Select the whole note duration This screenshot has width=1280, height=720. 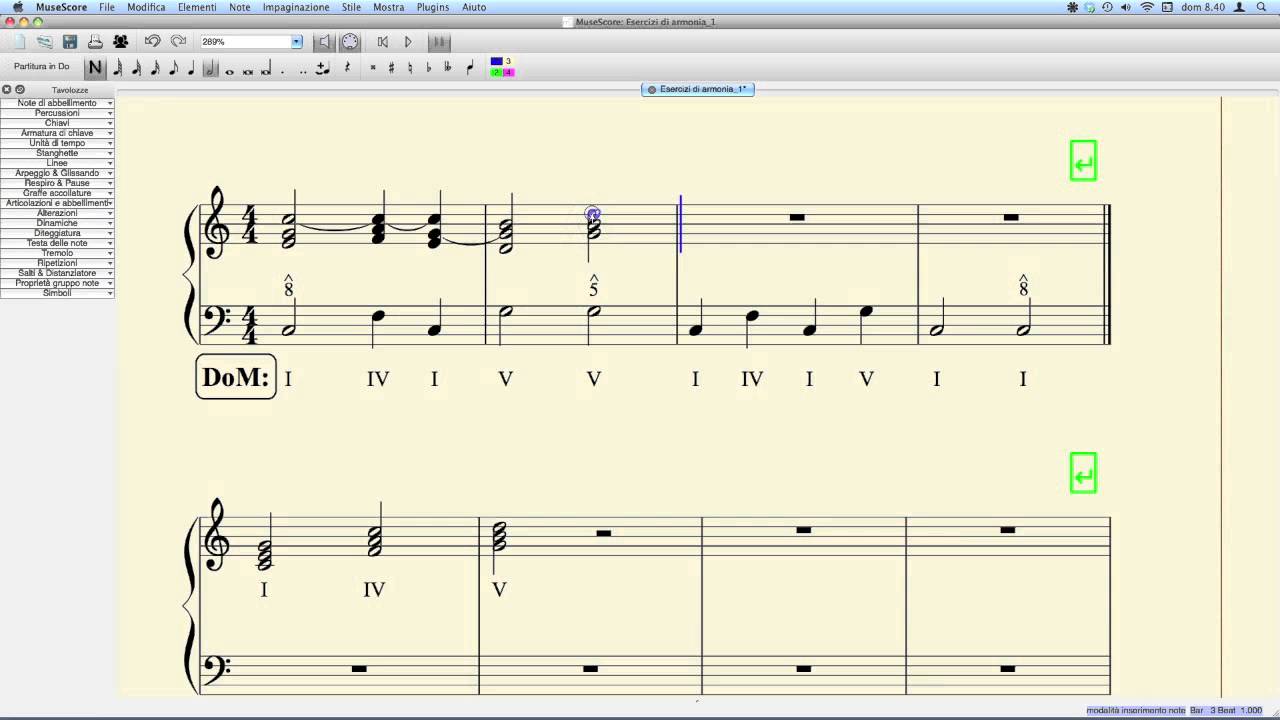[229, 70]
